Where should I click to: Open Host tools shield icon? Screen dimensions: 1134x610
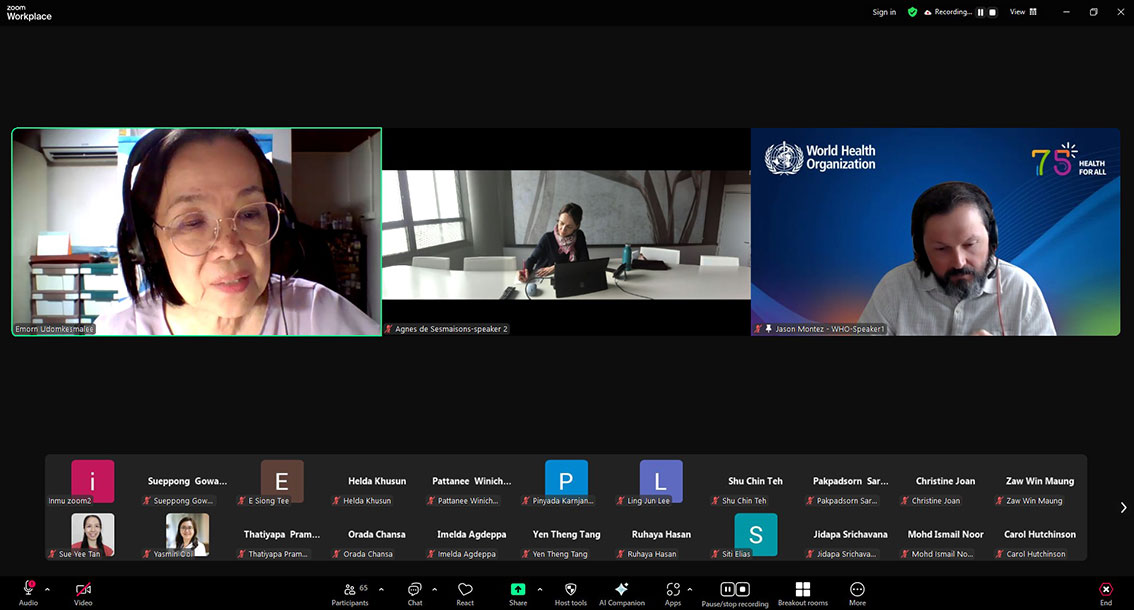click(x=571, y=592)
